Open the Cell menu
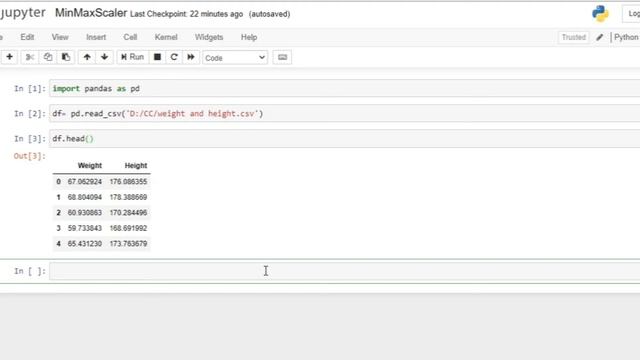 [130, 37]
